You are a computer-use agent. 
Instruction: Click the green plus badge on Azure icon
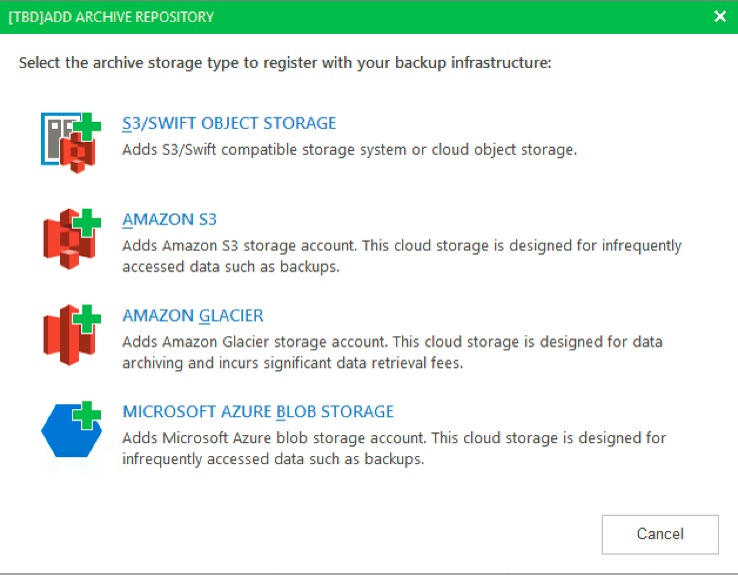tap(86, 415)
